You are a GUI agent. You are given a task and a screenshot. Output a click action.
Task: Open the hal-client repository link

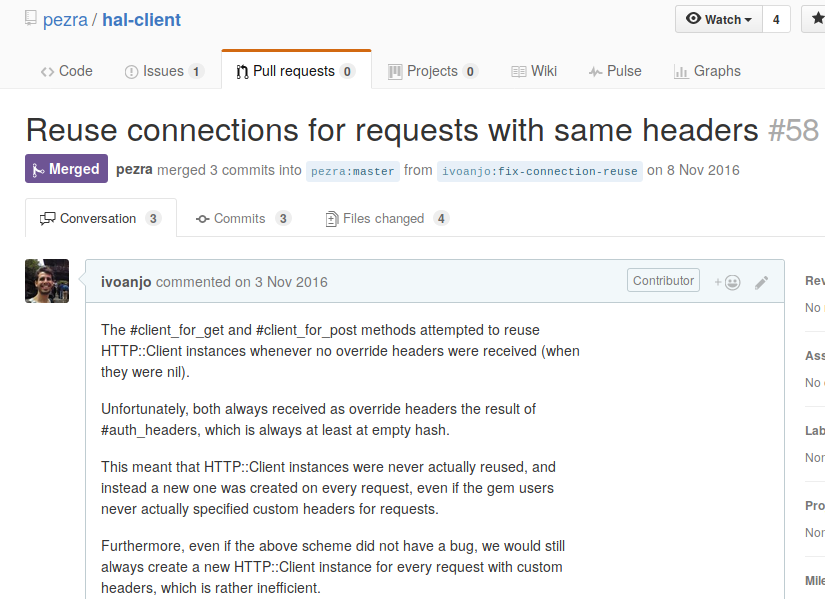point(142,20)
